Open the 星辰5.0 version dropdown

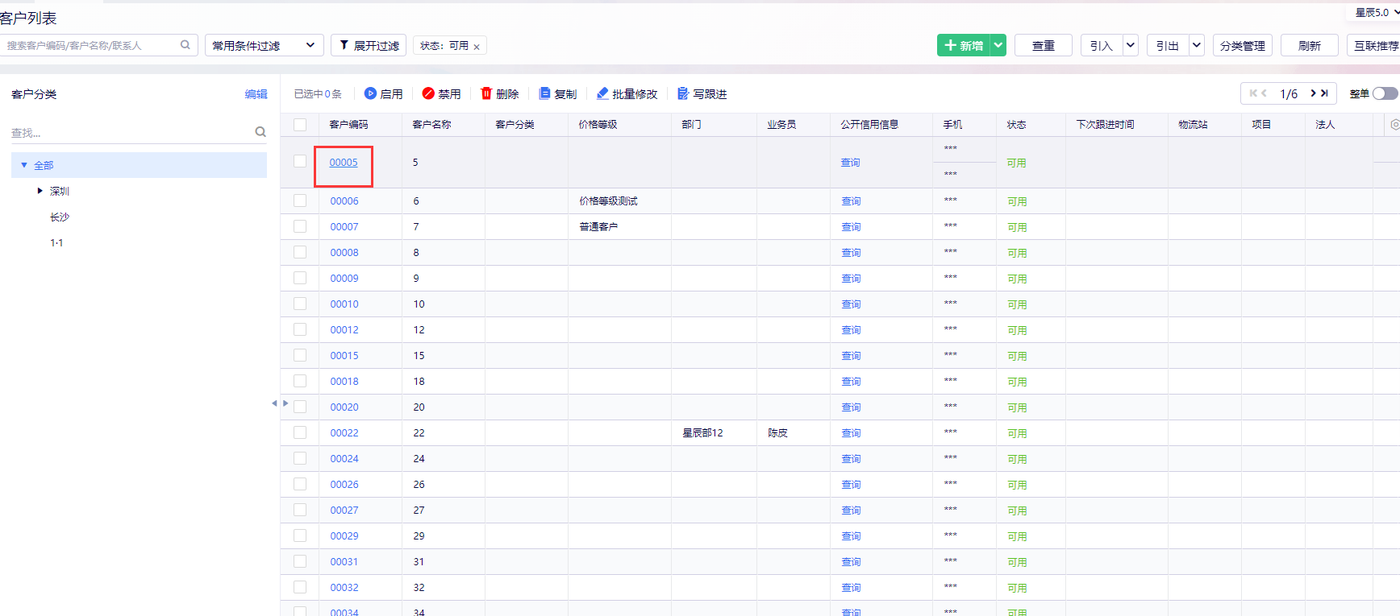click(1376, 12)
